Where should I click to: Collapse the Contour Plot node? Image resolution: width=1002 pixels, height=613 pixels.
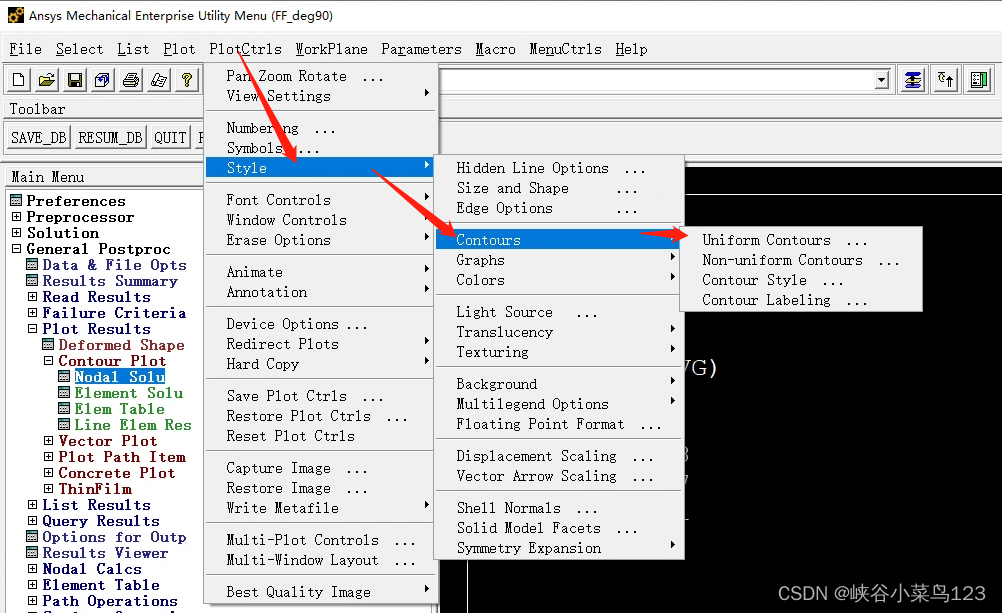49,361
